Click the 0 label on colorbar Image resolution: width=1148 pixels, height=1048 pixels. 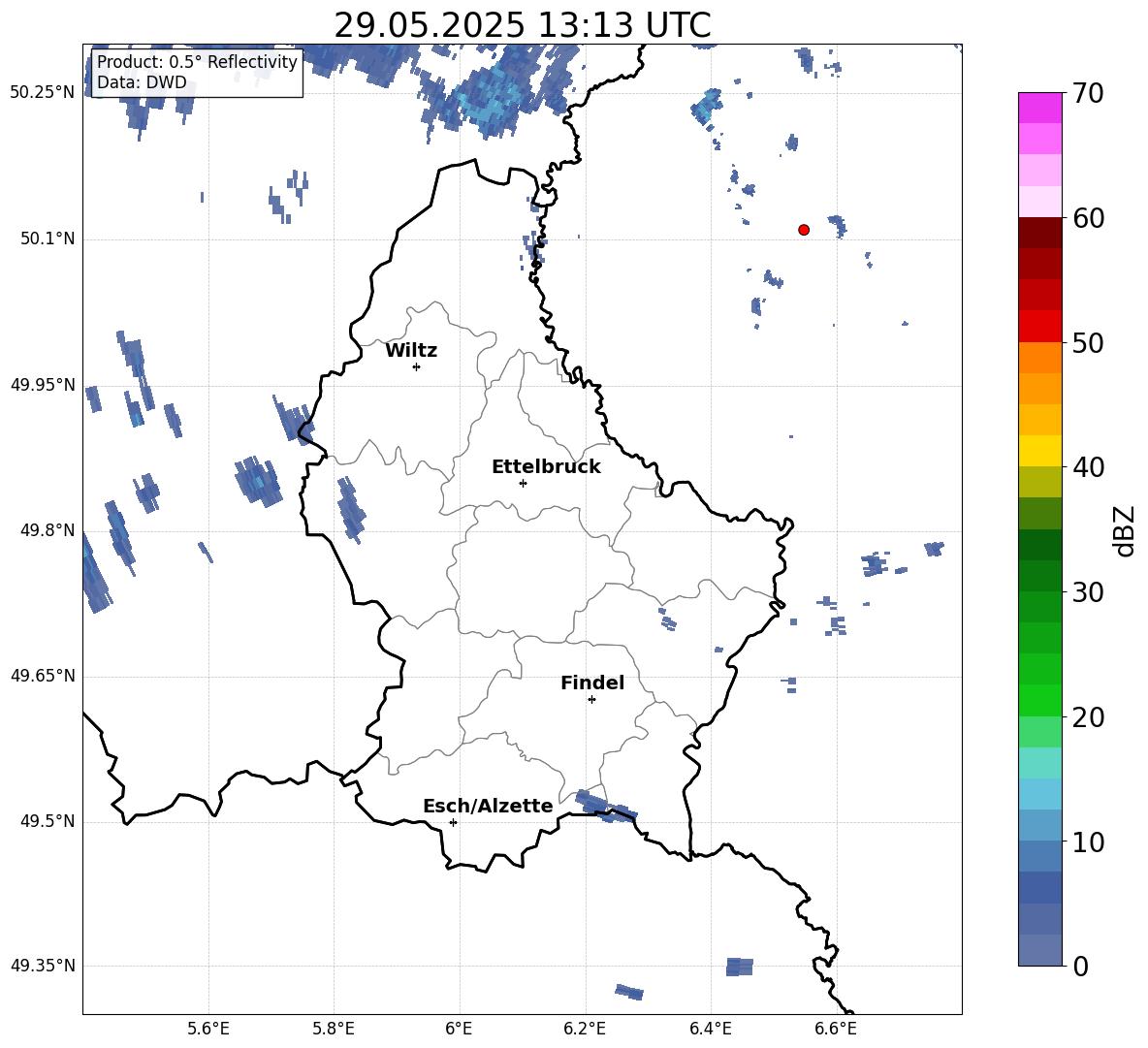tap(1081, 967)
